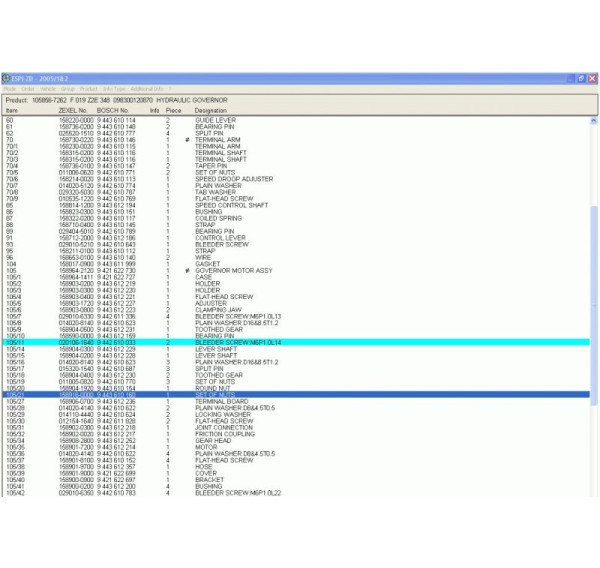
Task: Restore the window using title bar button
Action: (581, 77)
